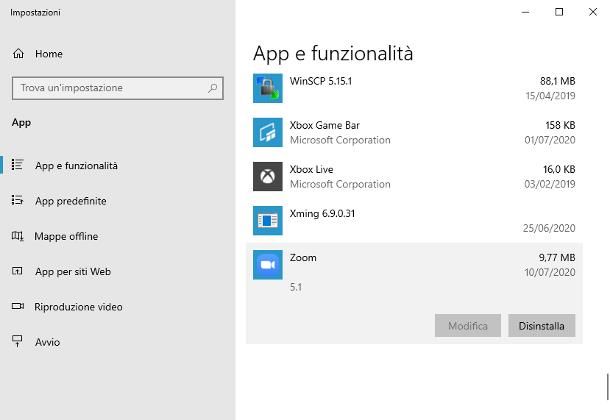
Task: Click the Xbox Live app icon
Action: (x=268, y=177)
